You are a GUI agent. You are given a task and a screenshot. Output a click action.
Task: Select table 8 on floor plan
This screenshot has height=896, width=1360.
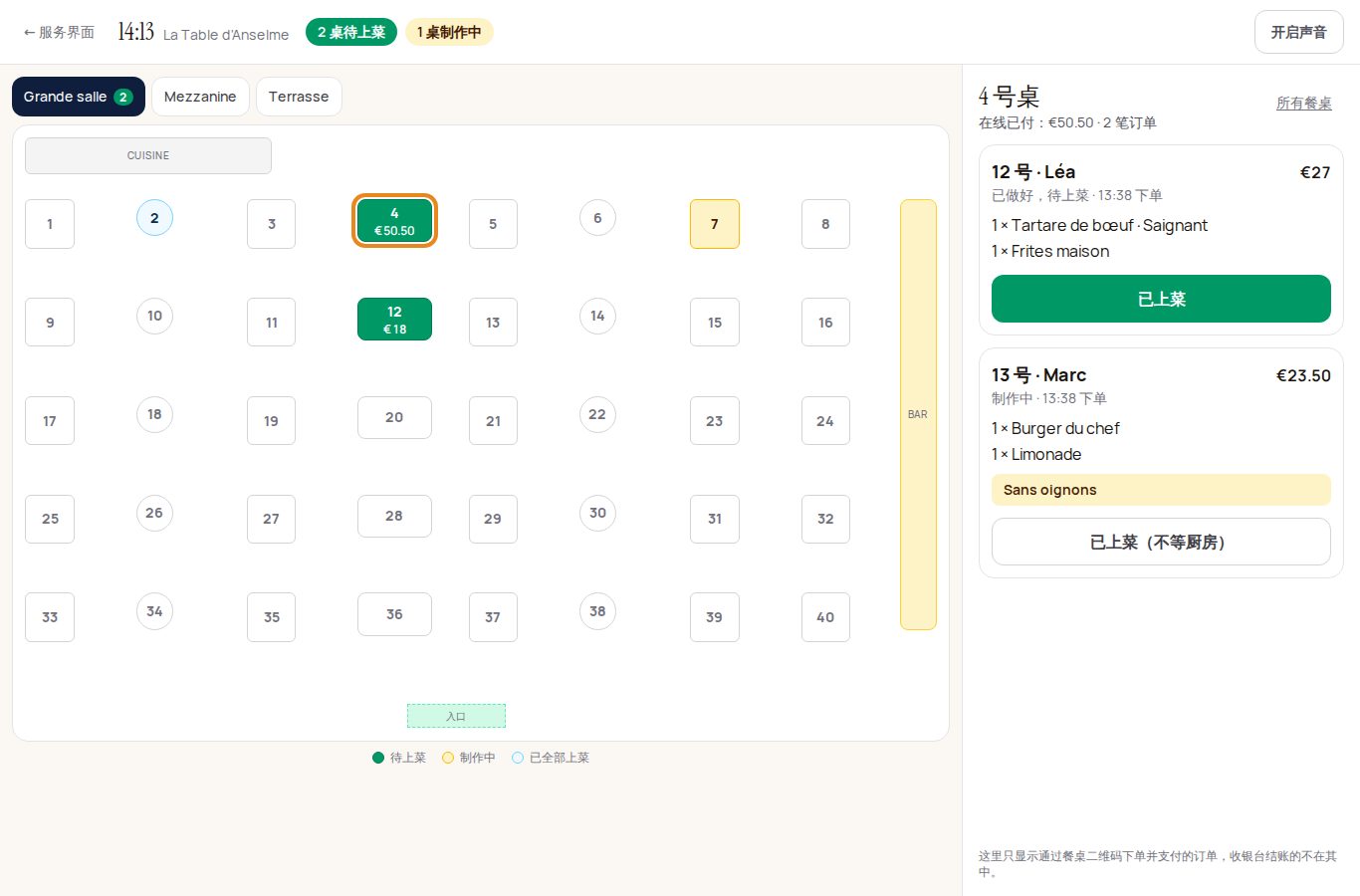point(825,224)
